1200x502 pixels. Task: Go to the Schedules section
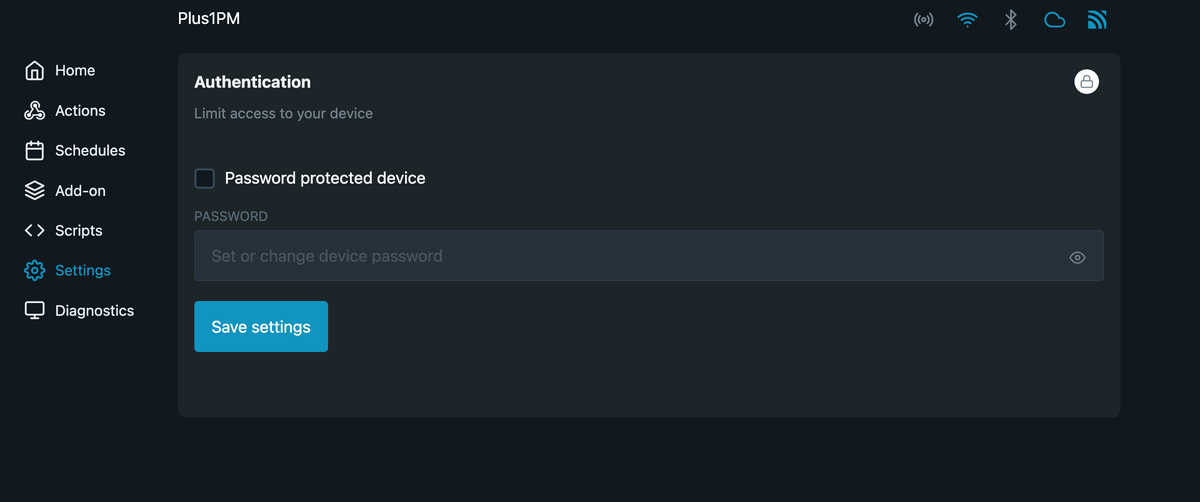[x=90, y=151]
